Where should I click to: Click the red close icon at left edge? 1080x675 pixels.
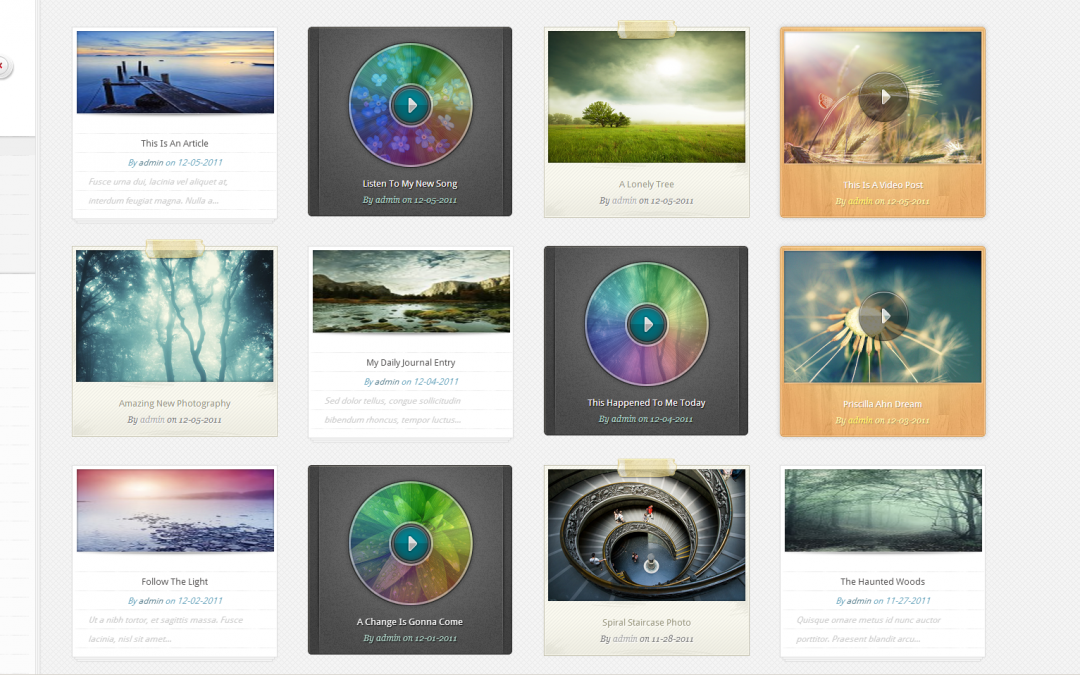pyautogui.click(x=2, y=66)
